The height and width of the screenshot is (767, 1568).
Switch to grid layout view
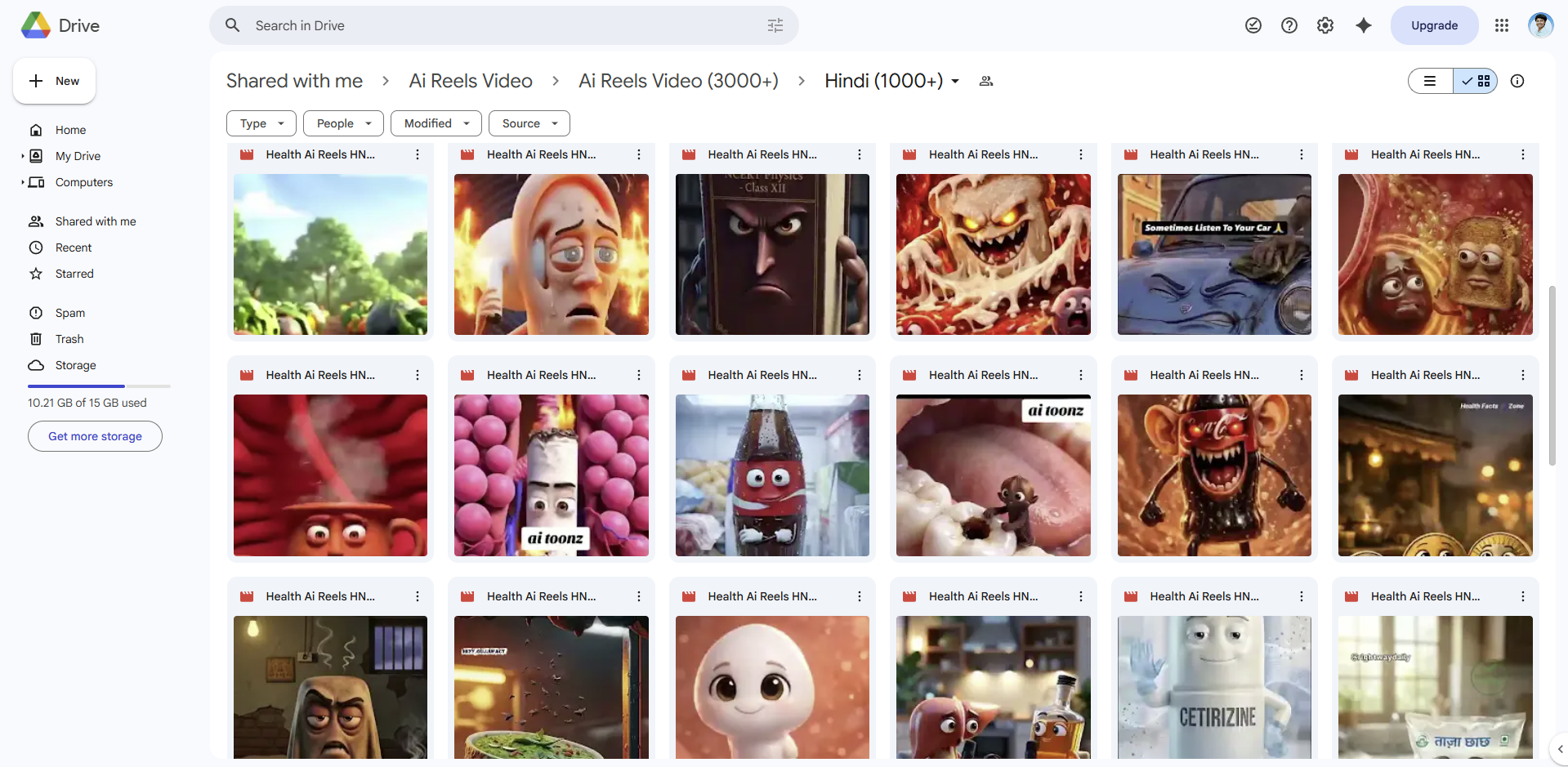point(1476,81)
